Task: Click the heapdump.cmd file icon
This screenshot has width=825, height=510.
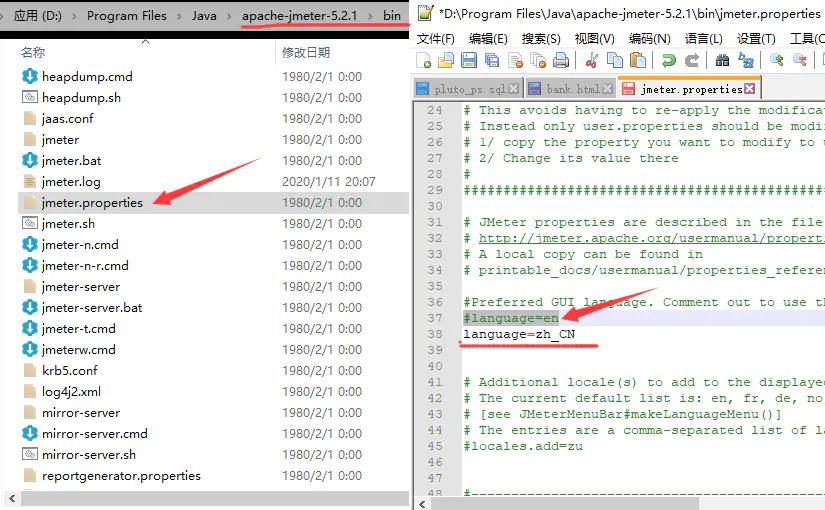Action: point(29,76)
